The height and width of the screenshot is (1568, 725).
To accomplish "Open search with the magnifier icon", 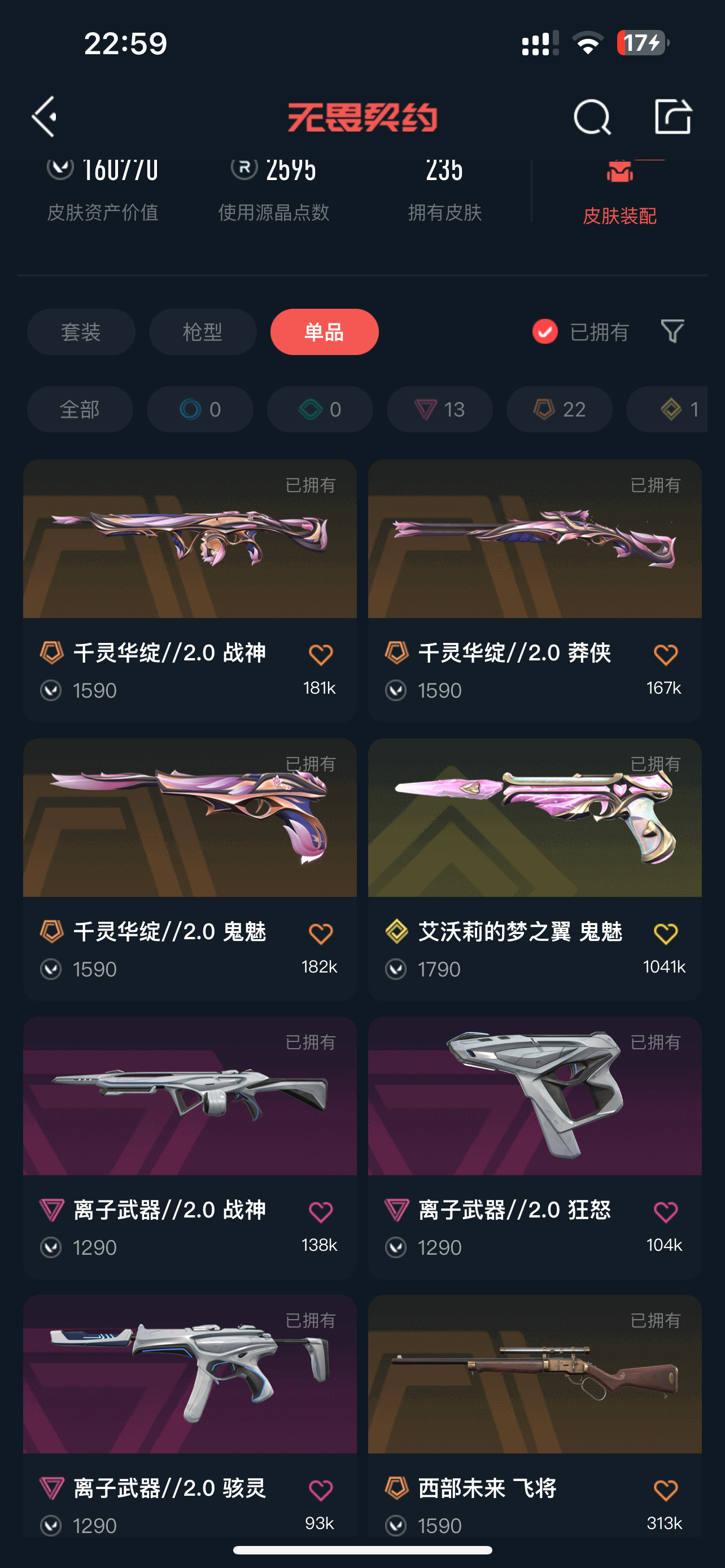I will [x=592, y=116].
